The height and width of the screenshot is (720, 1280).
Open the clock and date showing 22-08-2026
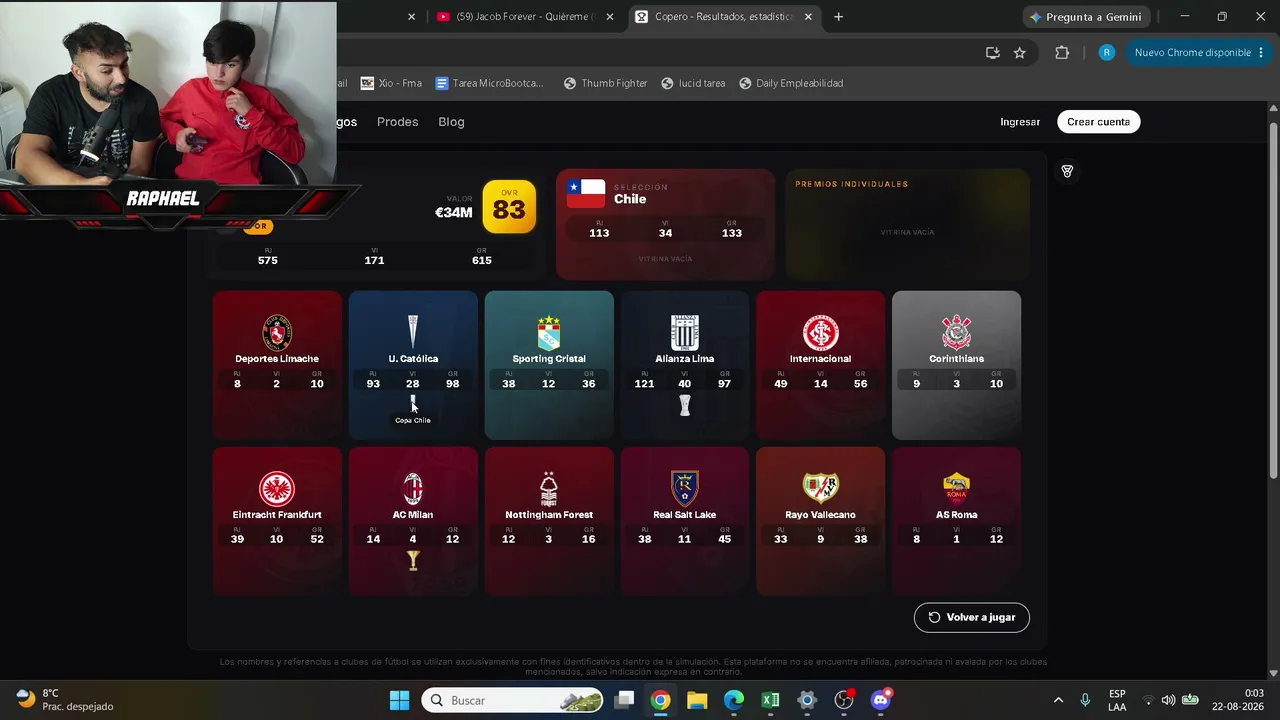[x=1238, y=700]
